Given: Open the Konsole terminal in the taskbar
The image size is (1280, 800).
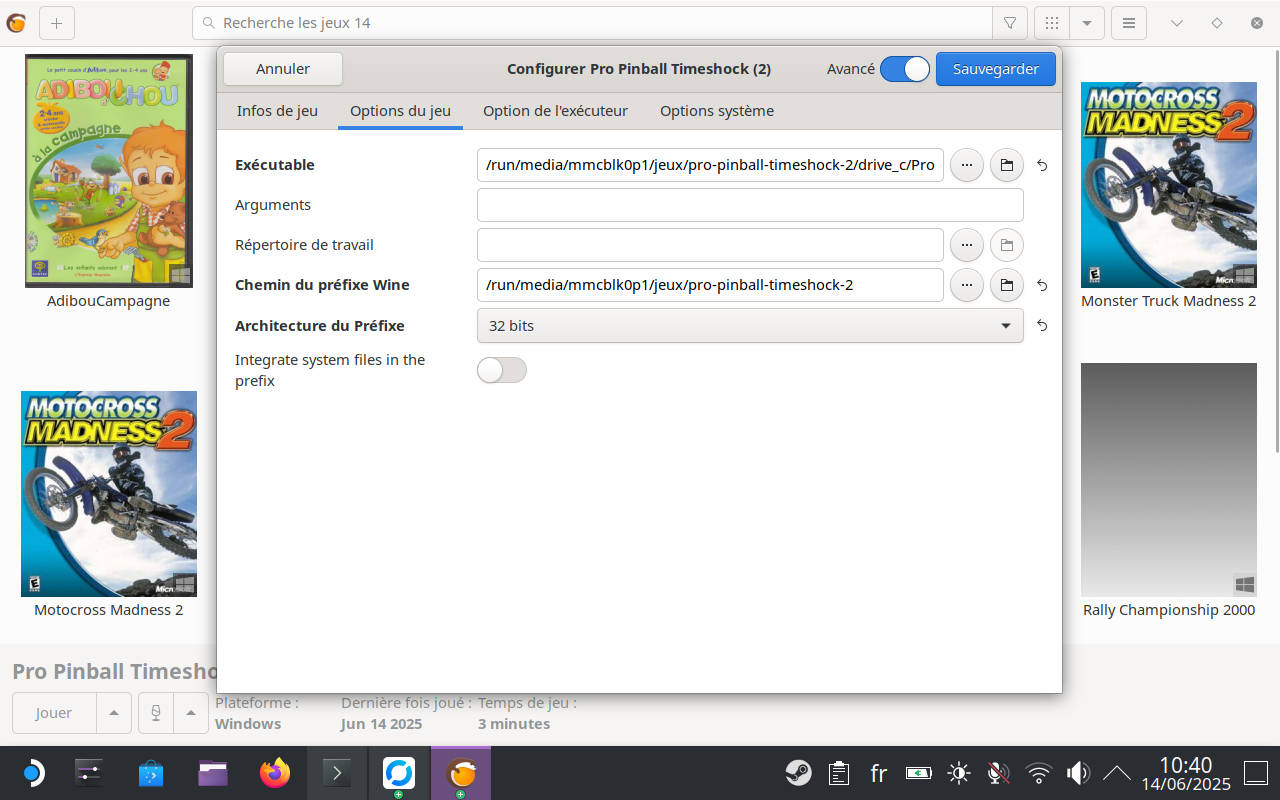Looking at the screenshot, I should [336, 773].
